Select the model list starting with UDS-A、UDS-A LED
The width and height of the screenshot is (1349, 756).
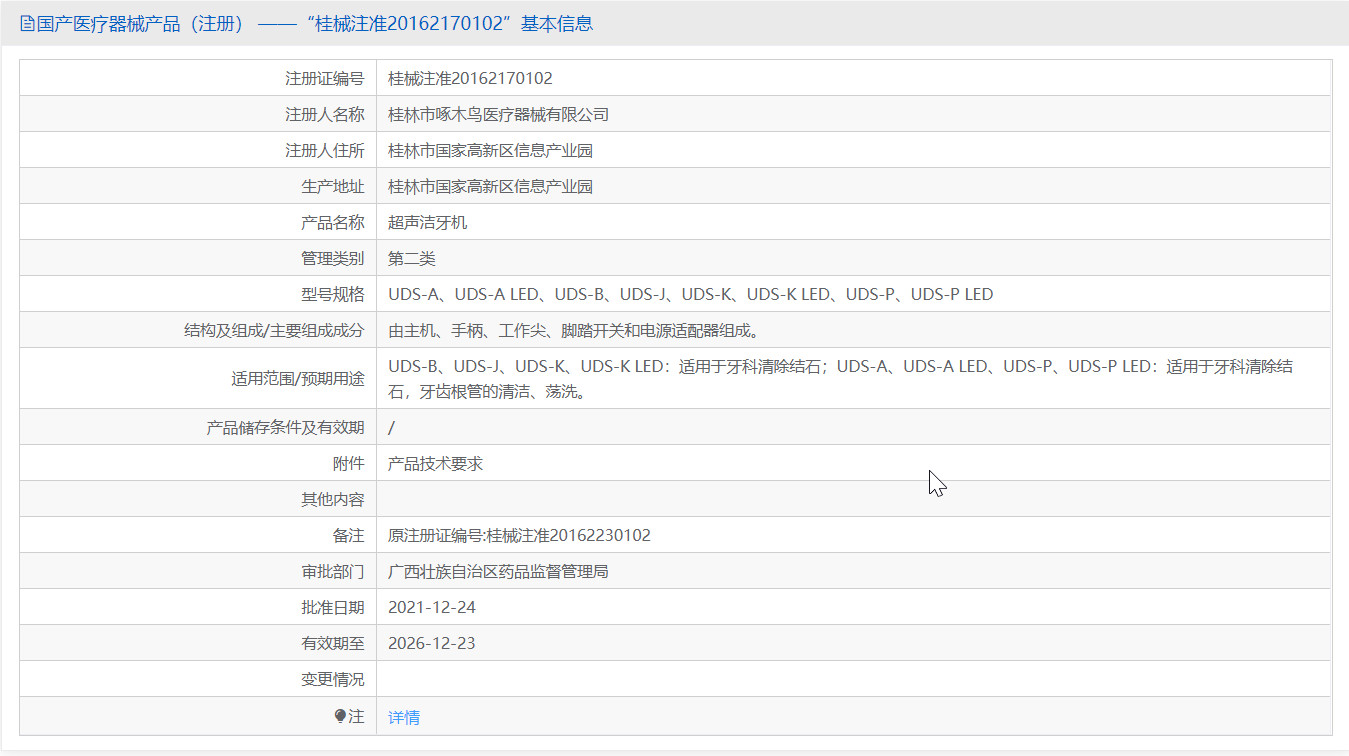[x=690, y=294]
